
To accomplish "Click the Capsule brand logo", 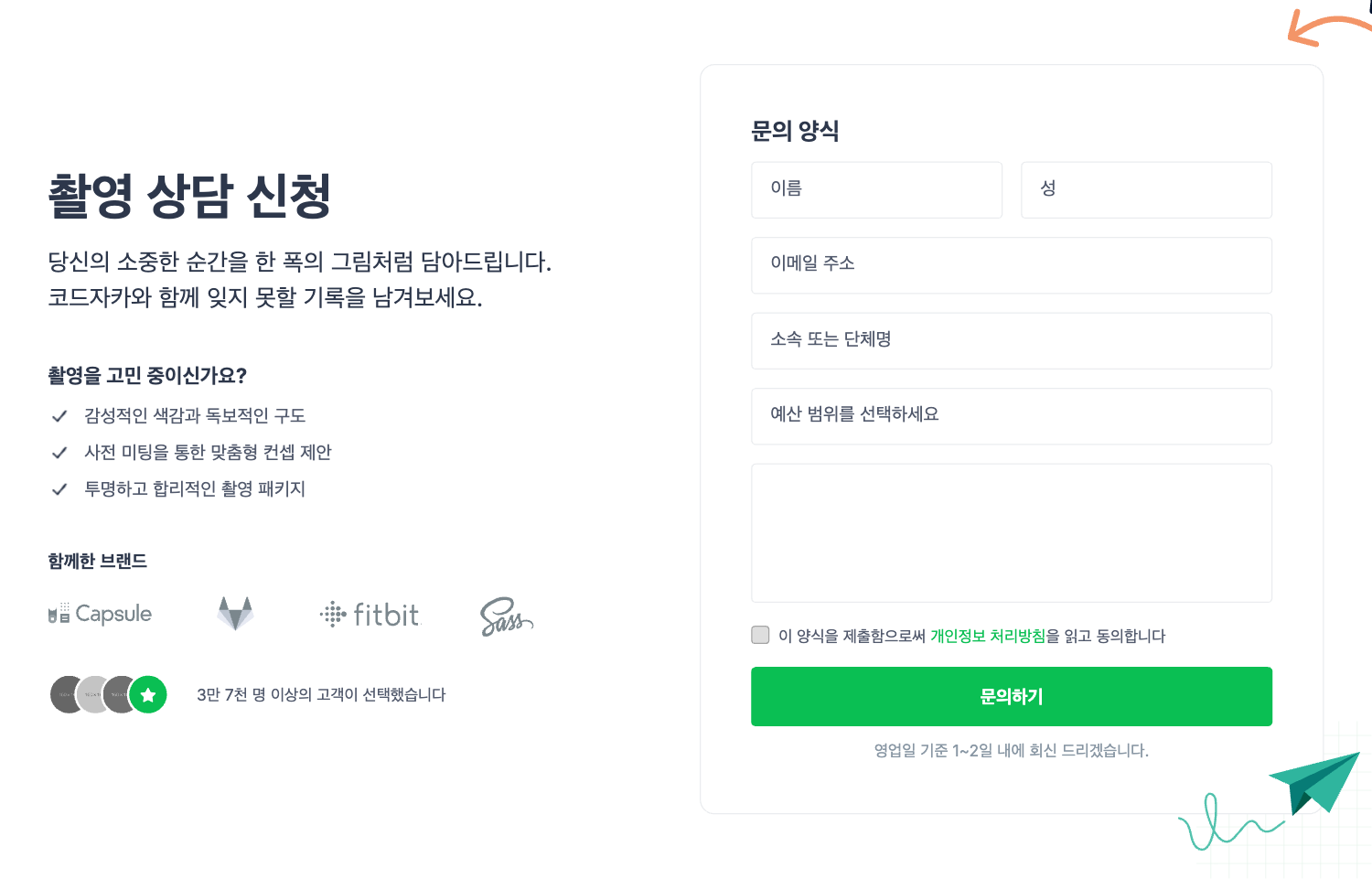I will pyautogui.click(x=101, y=614).
